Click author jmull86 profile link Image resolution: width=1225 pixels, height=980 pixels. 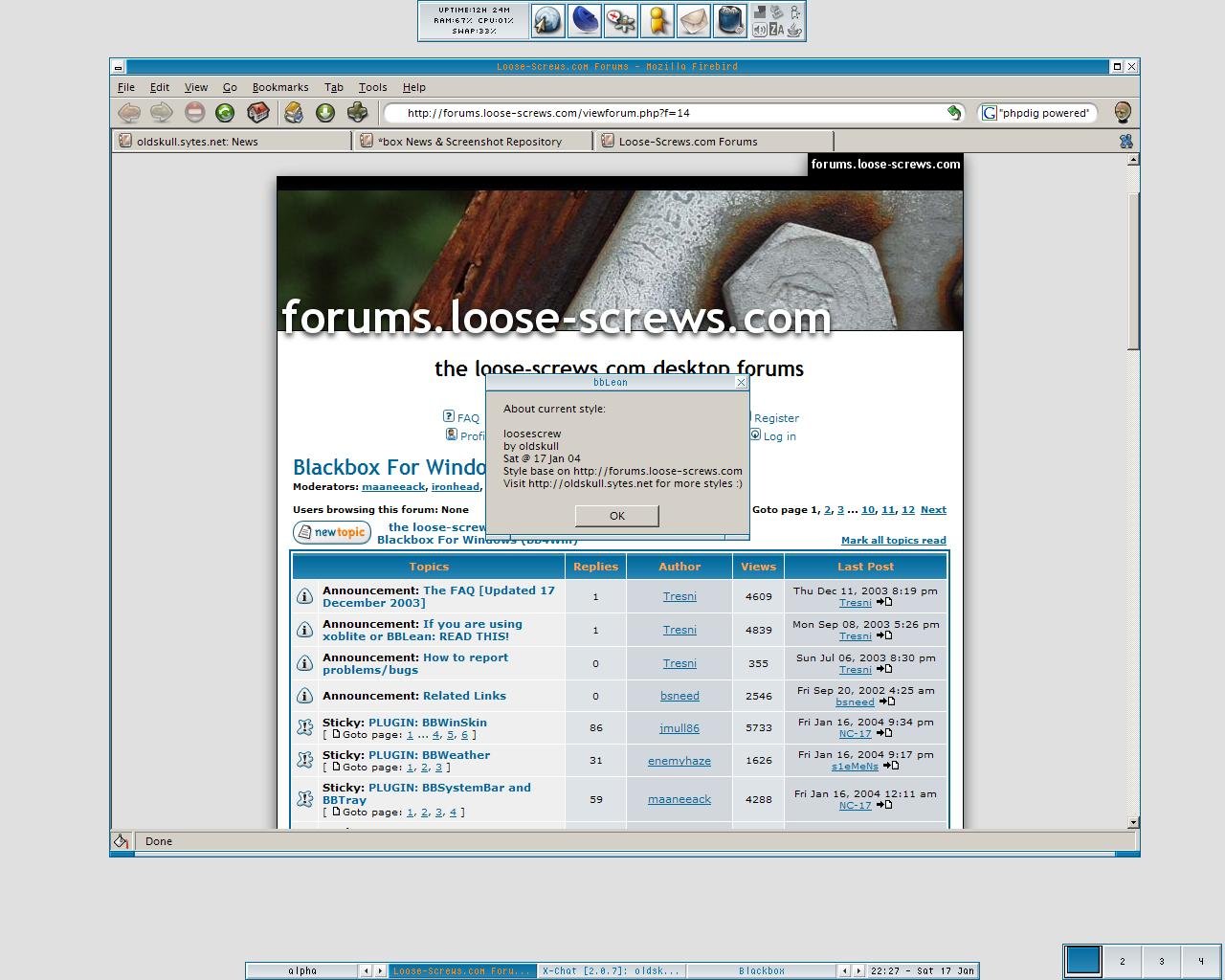tap(679, 728)
